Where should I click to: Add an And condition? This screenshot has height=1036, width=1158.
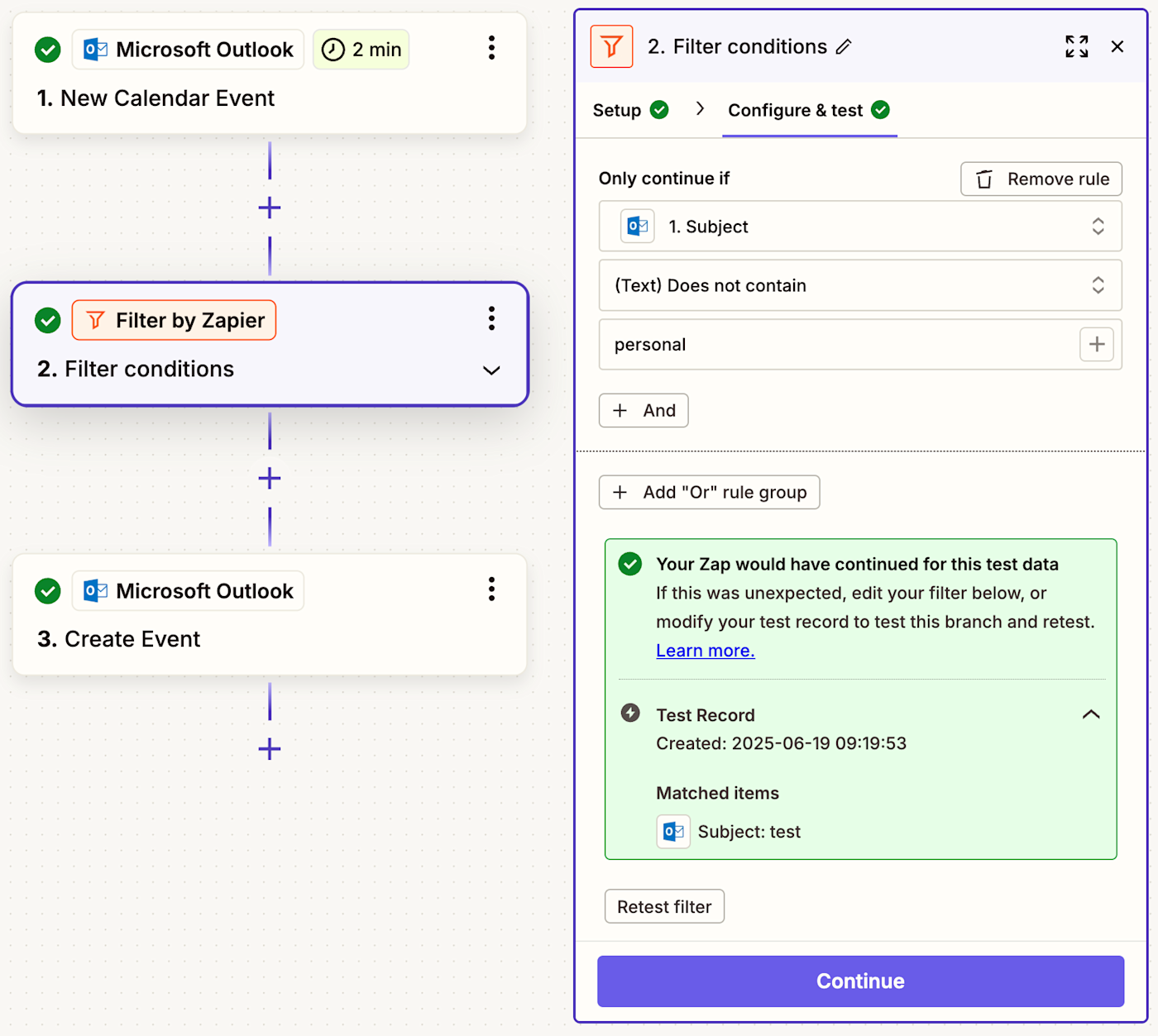point(644,410)
